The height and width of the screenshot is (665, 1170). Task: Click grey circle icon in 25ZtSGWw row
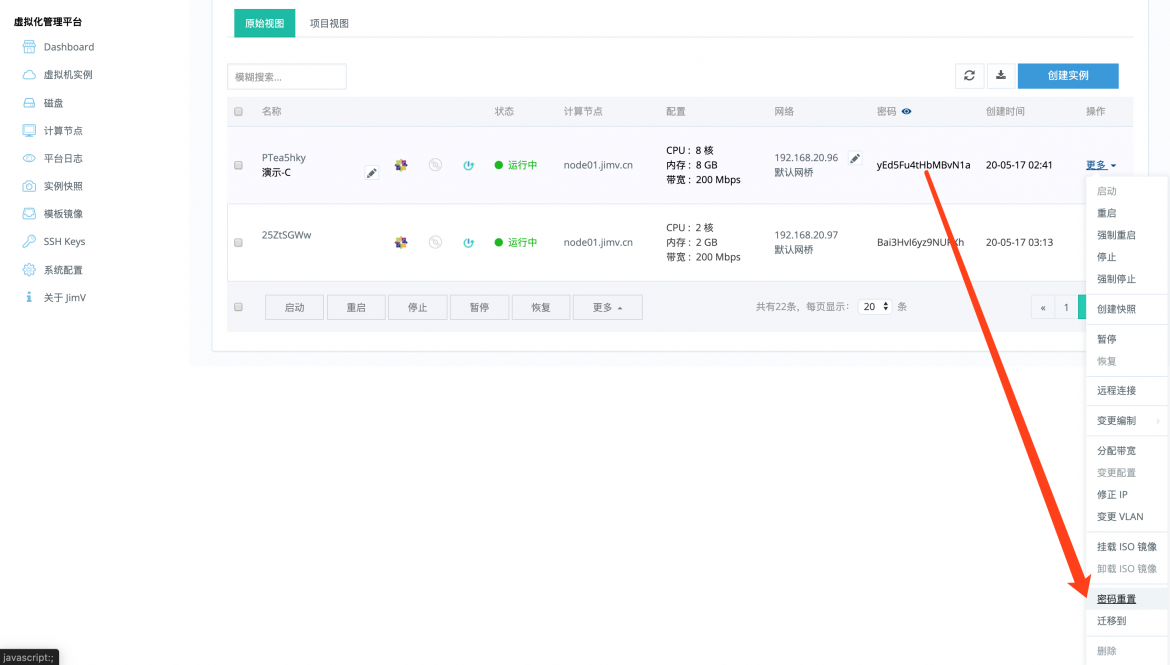[436, 242]
